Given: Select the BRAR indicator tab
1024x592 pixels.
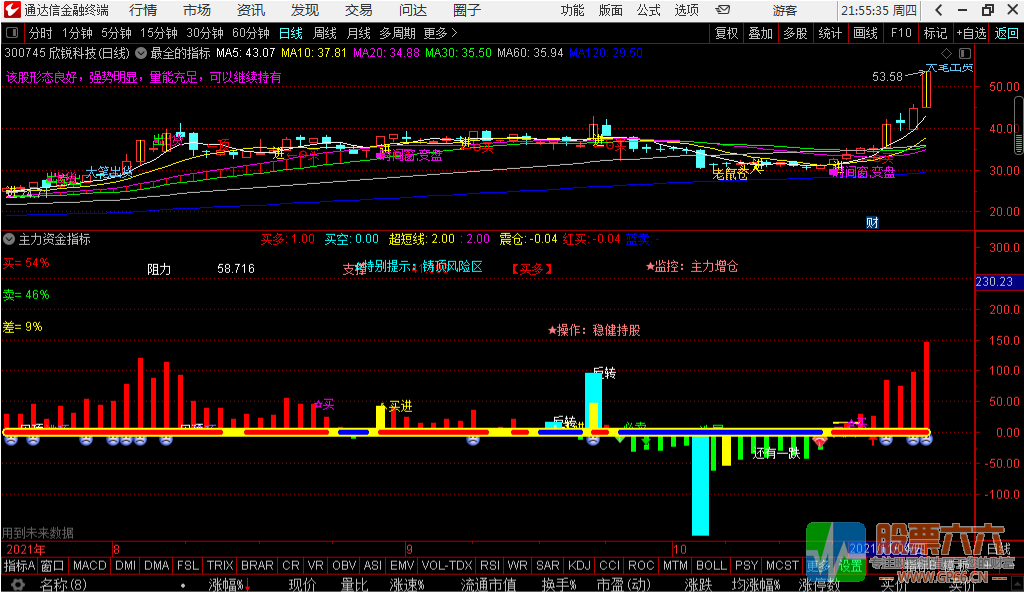Looking at the screenshot, I should pyautogui.click(x=257, y=566).
